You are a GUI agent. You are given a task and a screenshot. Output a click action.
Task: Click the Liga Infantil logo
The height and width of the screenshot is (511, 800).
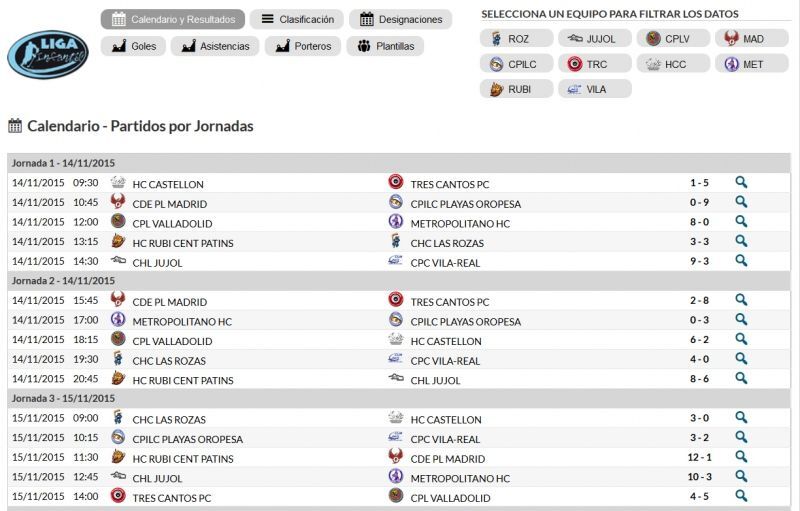tap(47, 53)
